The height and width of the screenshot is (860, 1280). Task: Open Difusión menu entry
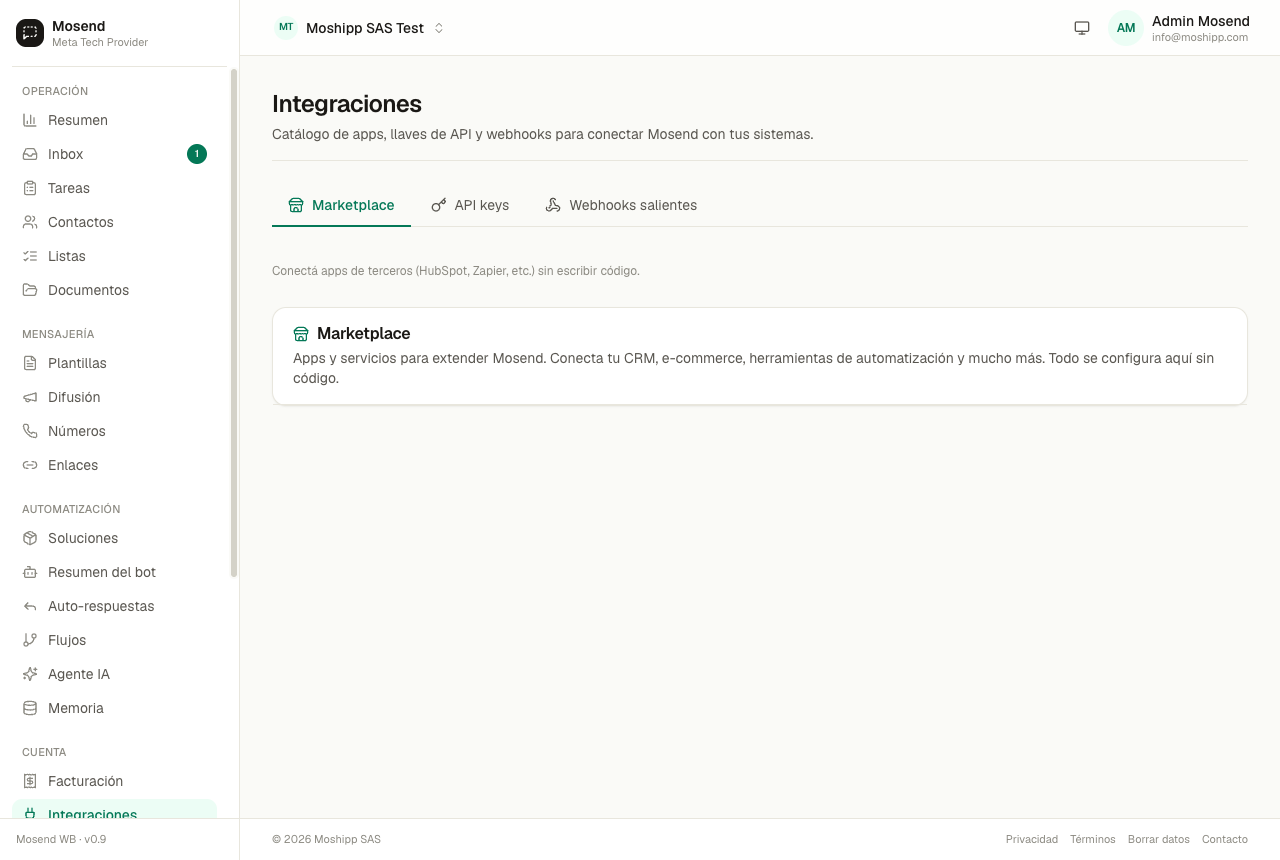click(114, 397)
